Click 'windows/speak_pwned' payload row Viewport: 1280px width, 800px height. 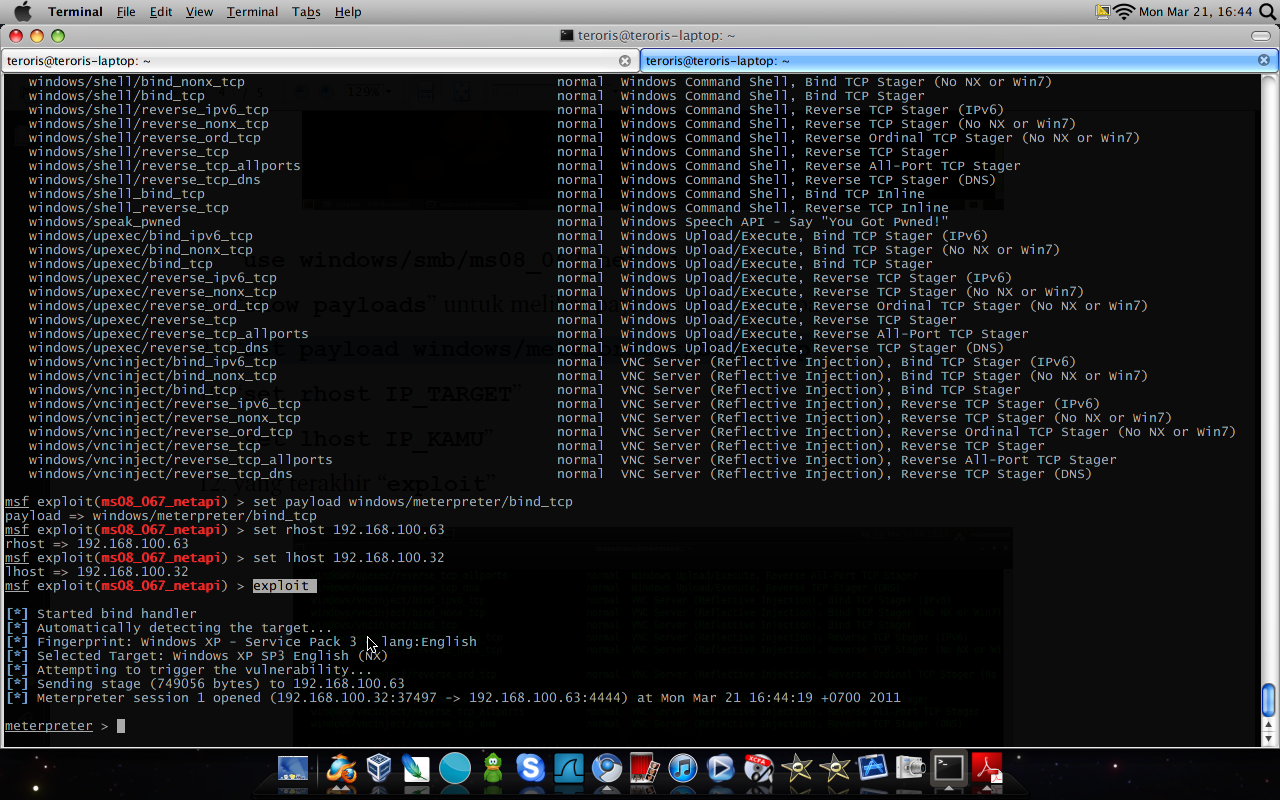pyautogui.click(x=105, y=222)
